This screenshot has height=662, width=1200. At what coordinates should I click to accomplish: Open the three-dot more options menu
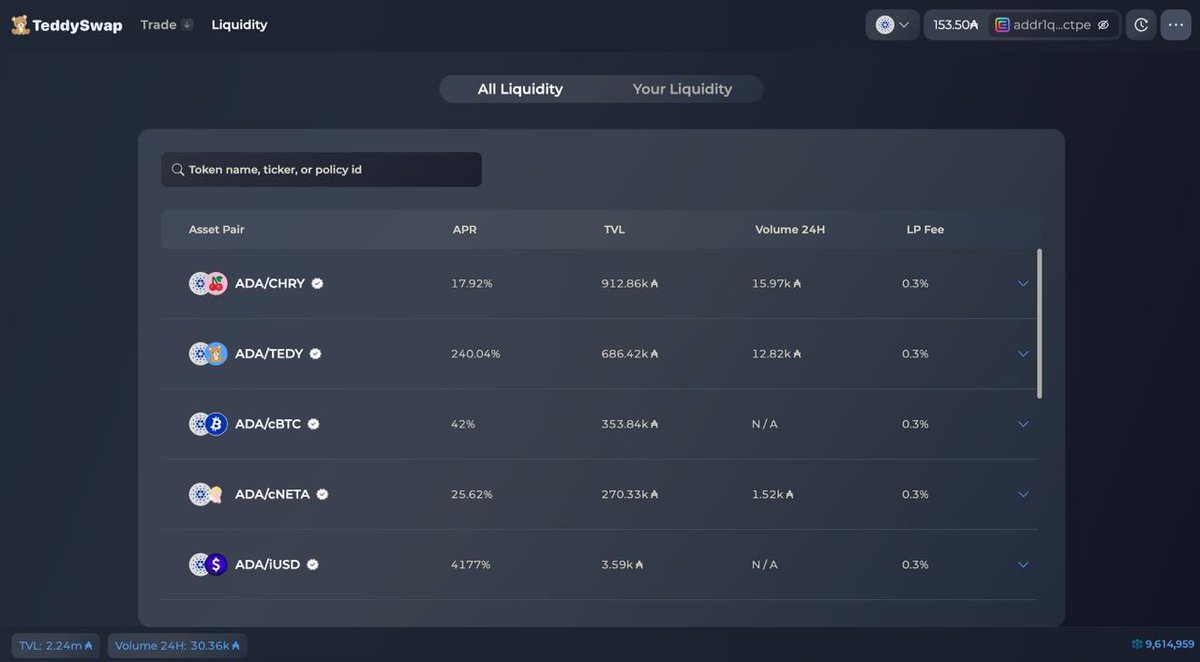point(1176,25)
